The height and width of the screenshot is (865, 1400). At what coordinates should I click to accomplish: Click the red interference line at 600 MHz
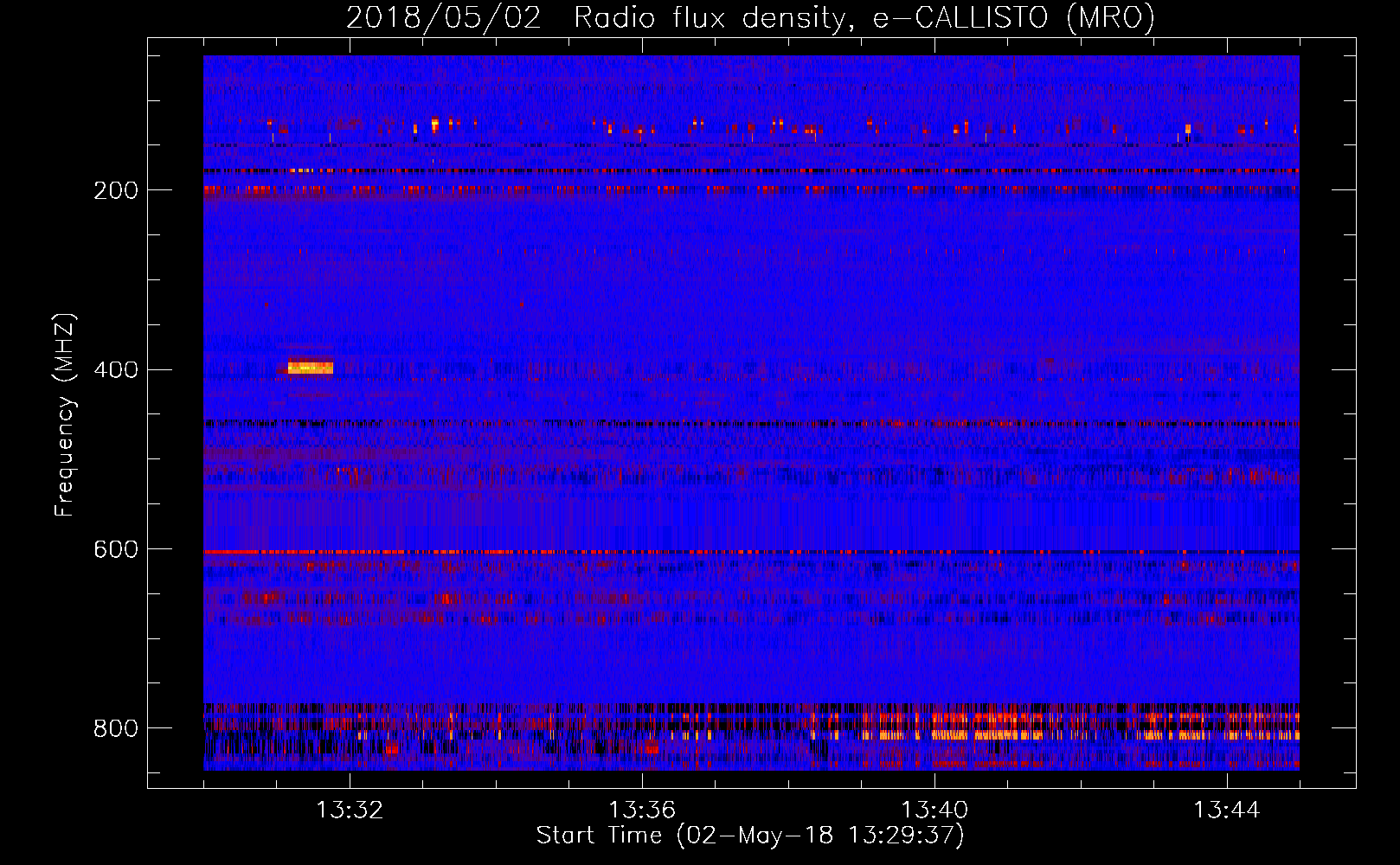pos(751,552)
